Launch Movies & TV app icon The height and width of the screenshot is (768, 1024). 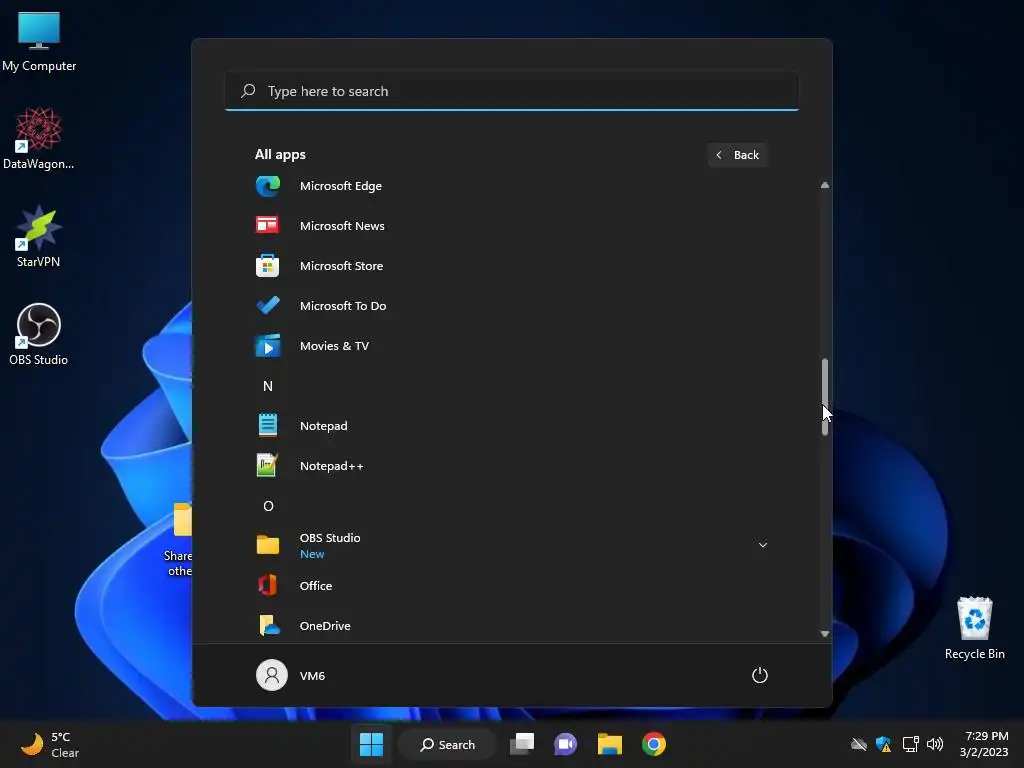tap(267, 345)
